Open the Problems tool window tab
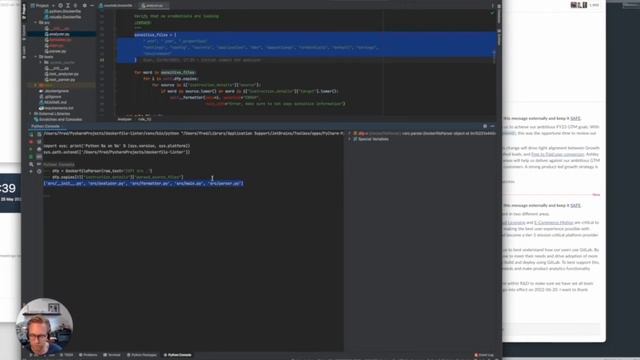Image resolution: width=640 pixels, height=360 pixels. point(88,355)
